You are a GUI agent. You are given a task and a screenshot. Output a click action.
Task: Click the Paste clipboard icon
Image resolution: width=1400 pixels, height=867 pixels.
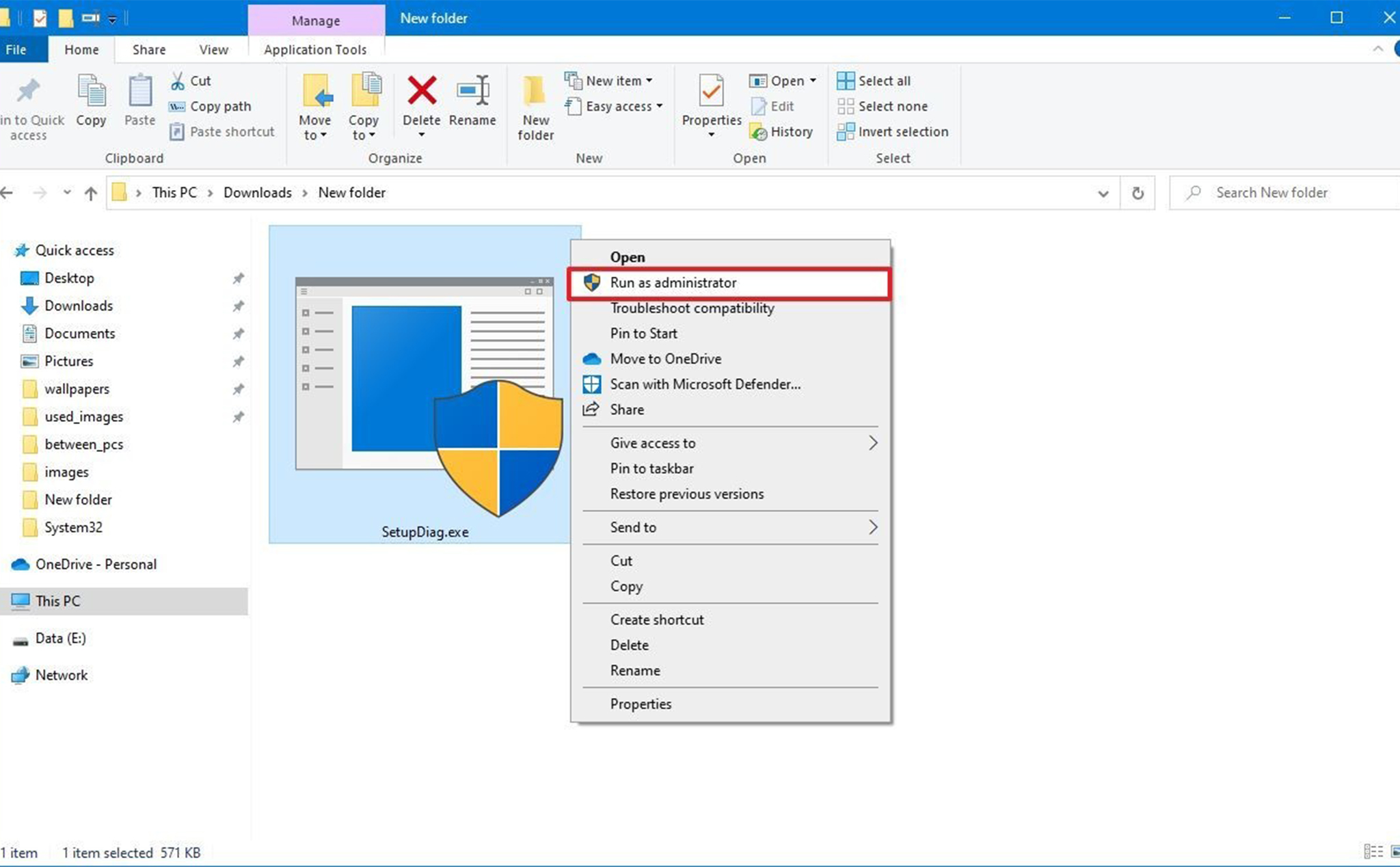140,90
